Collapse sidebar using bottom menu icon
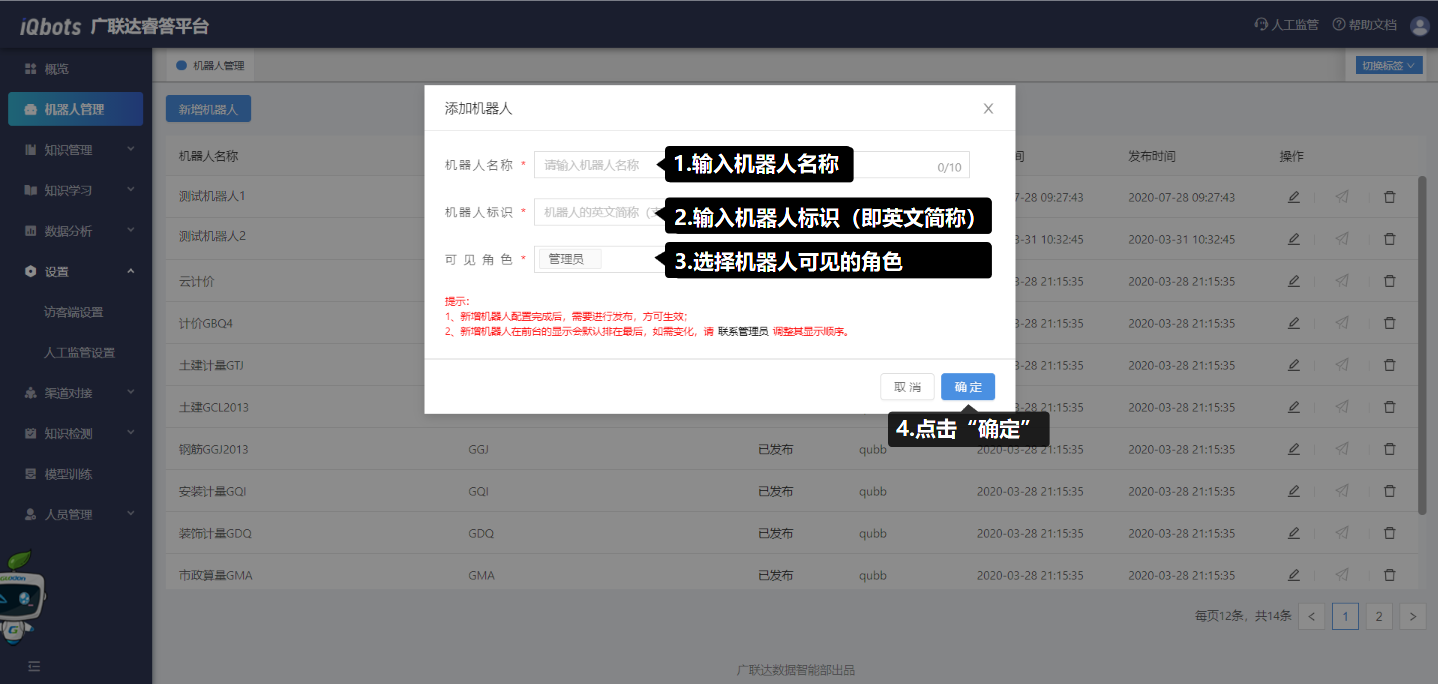The width and height of the screenshot is (1438, 684). pyautogui.click(x=34, y=666)
